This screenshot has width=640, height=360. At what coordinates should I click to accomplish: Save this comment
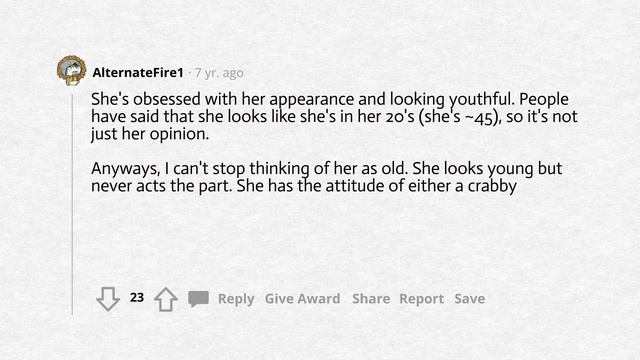coord(469,299)
